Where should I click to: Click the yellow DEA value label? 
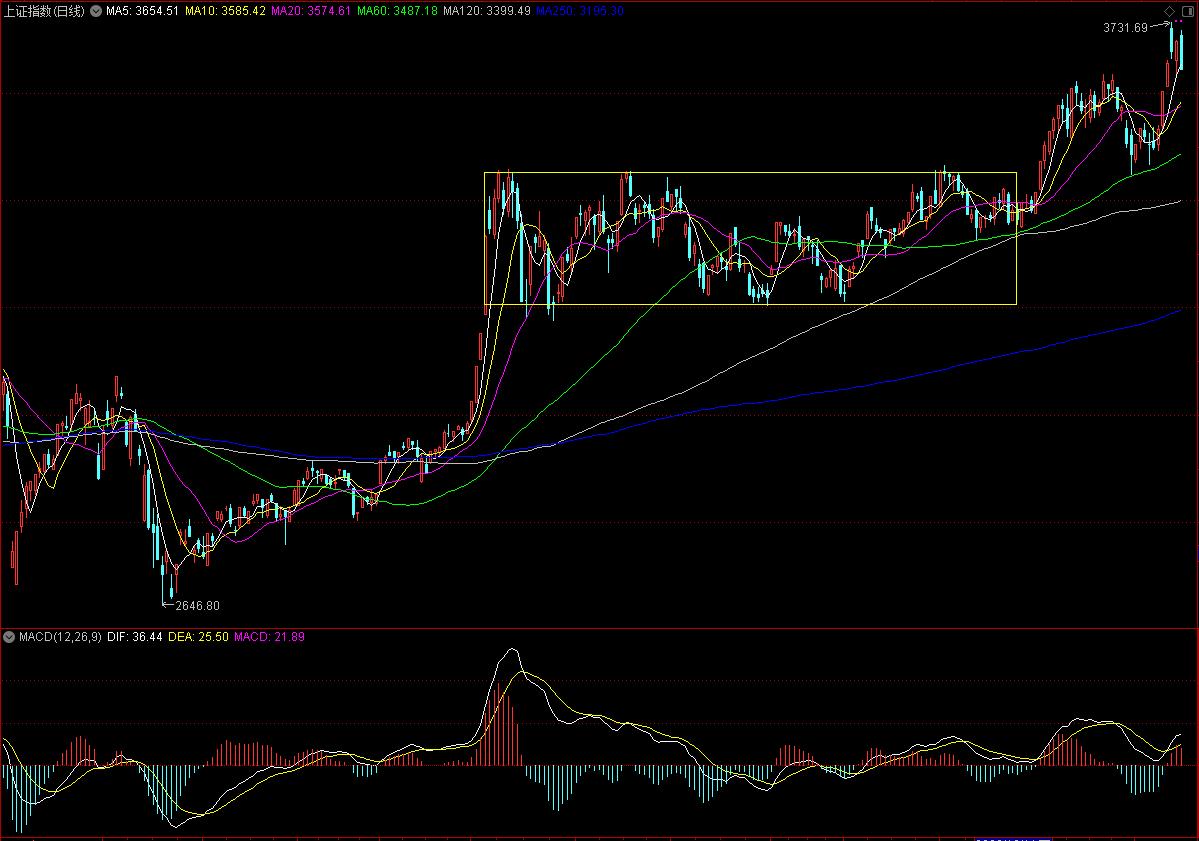[197, 637]
